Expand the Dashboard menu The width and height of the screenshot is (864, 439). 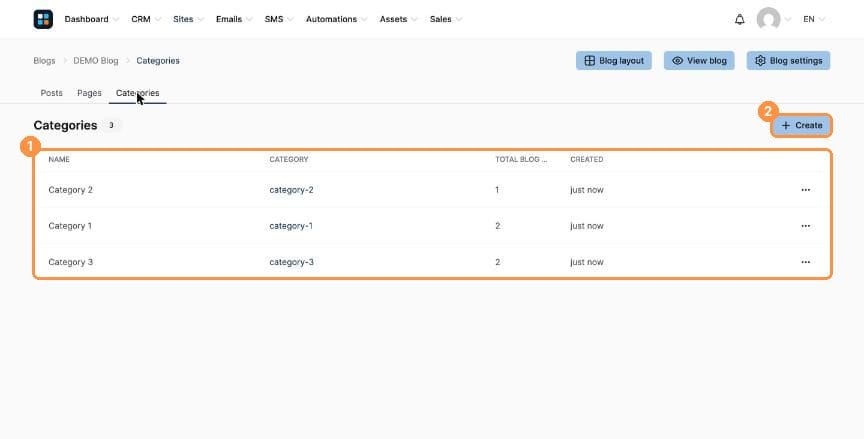pos(91,19)
